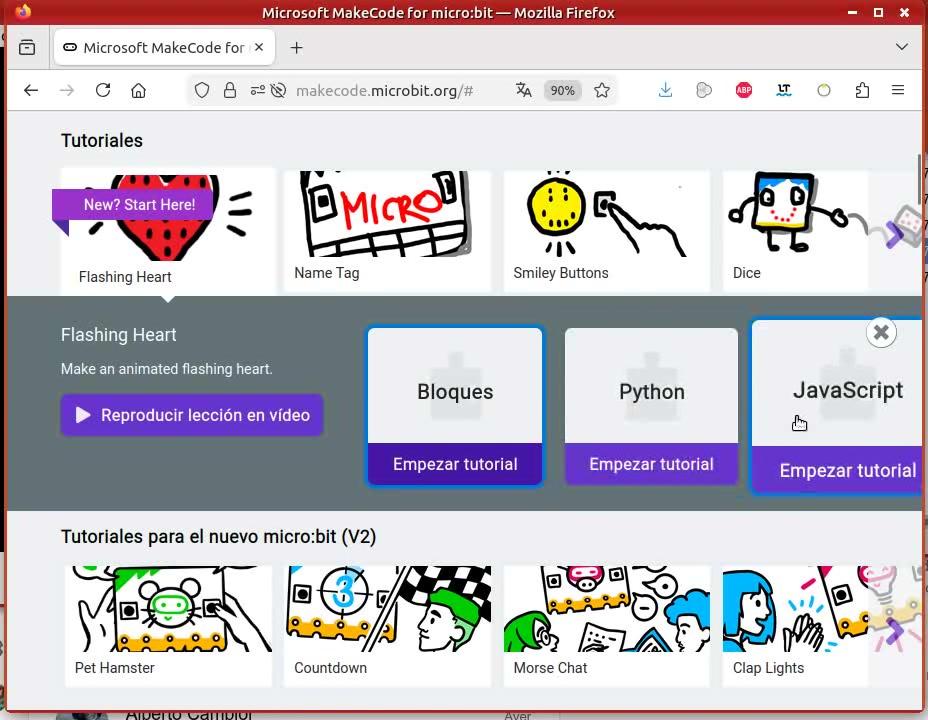The width and height of the screenshot is (928, 720).
Task: Click the Firefox logo in title bar
Action: [23, 12]
